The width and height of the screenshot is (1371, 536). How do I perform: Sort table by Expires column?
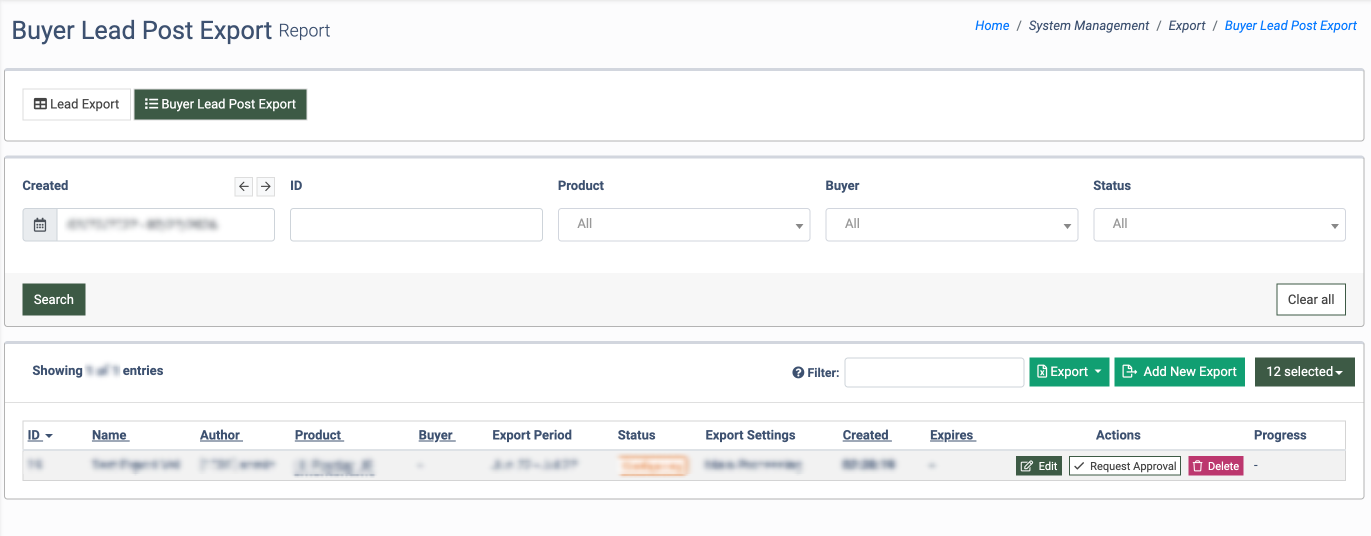pyautogui.click(x=953, y=435)
